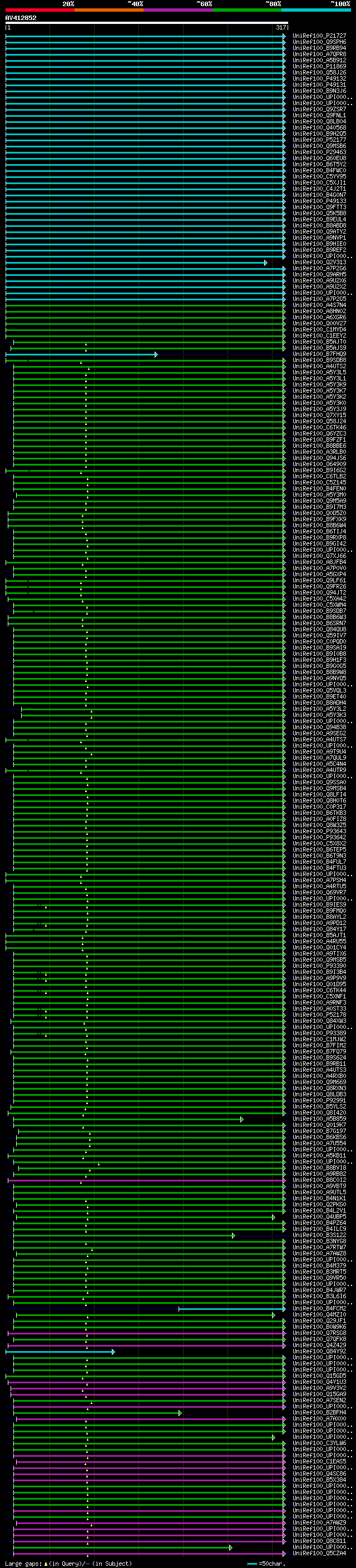Click the purple alignment bar for B8C0I2
The image size is (356, 1568).
[x=147, y=1180]
